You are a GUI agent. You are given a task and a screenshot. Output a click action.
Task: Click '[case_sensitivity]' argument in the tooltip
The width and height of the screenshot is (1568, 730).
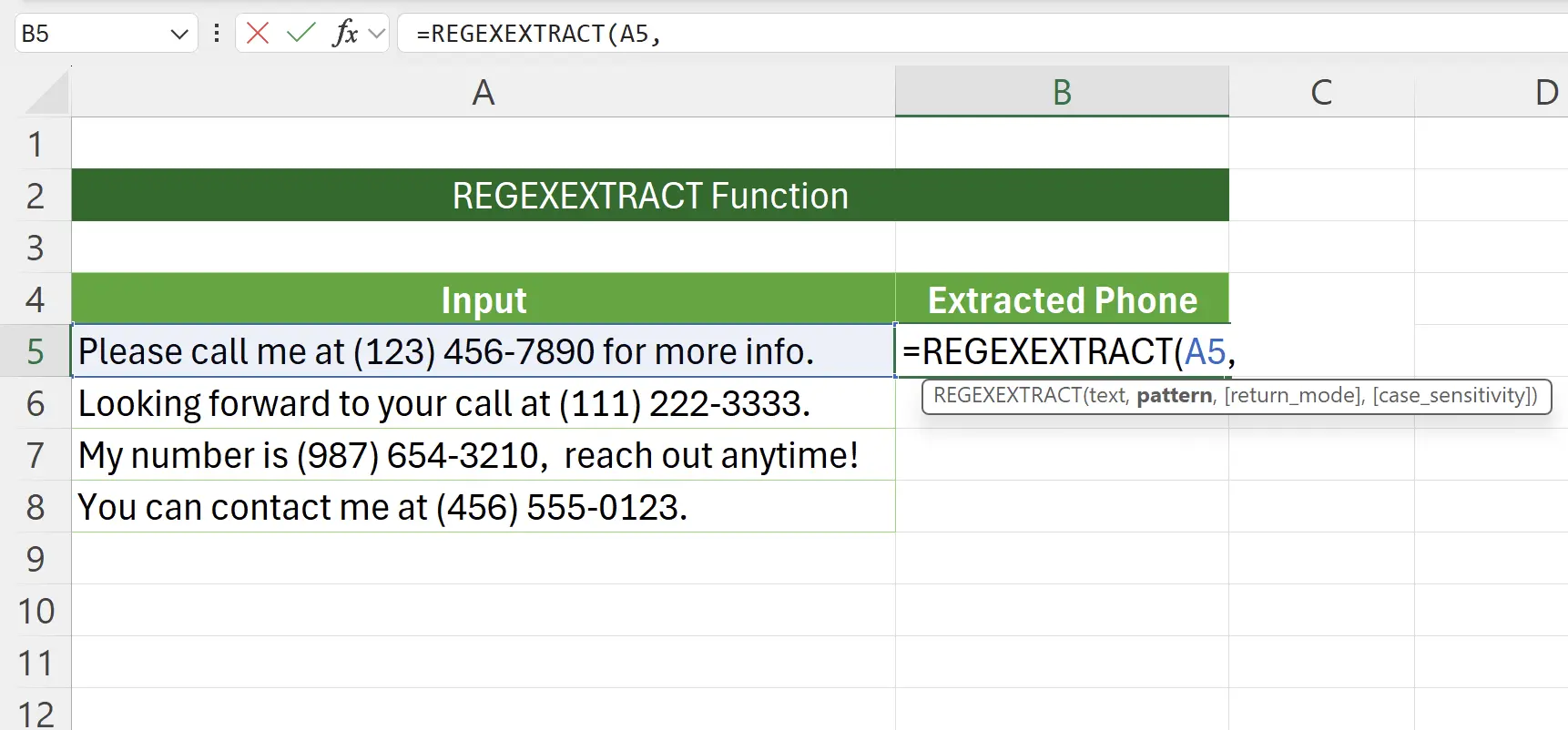pyautogui.click(x=1454, y=396)
